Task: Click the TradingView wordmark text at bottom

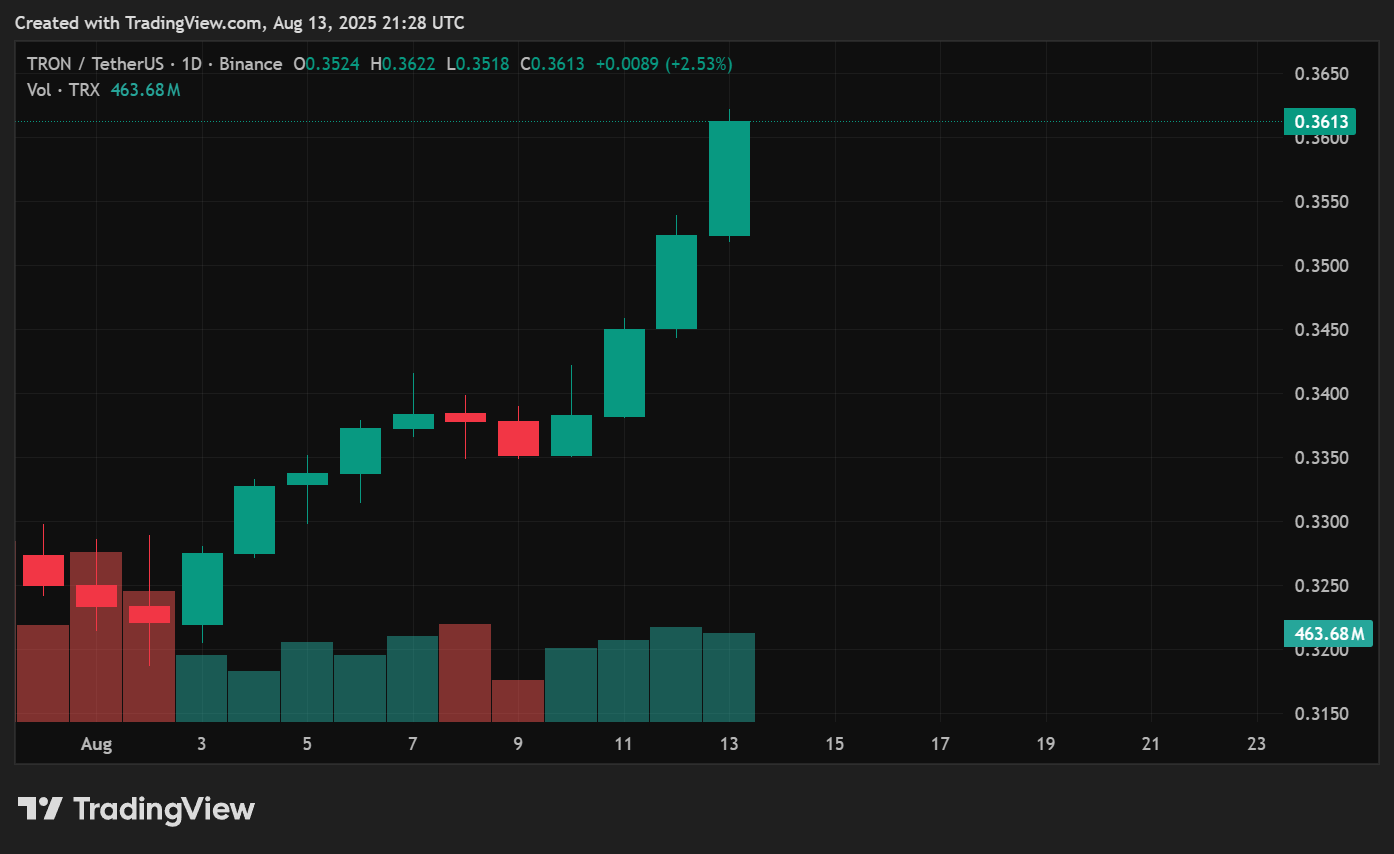Action: tap(164, 808)
